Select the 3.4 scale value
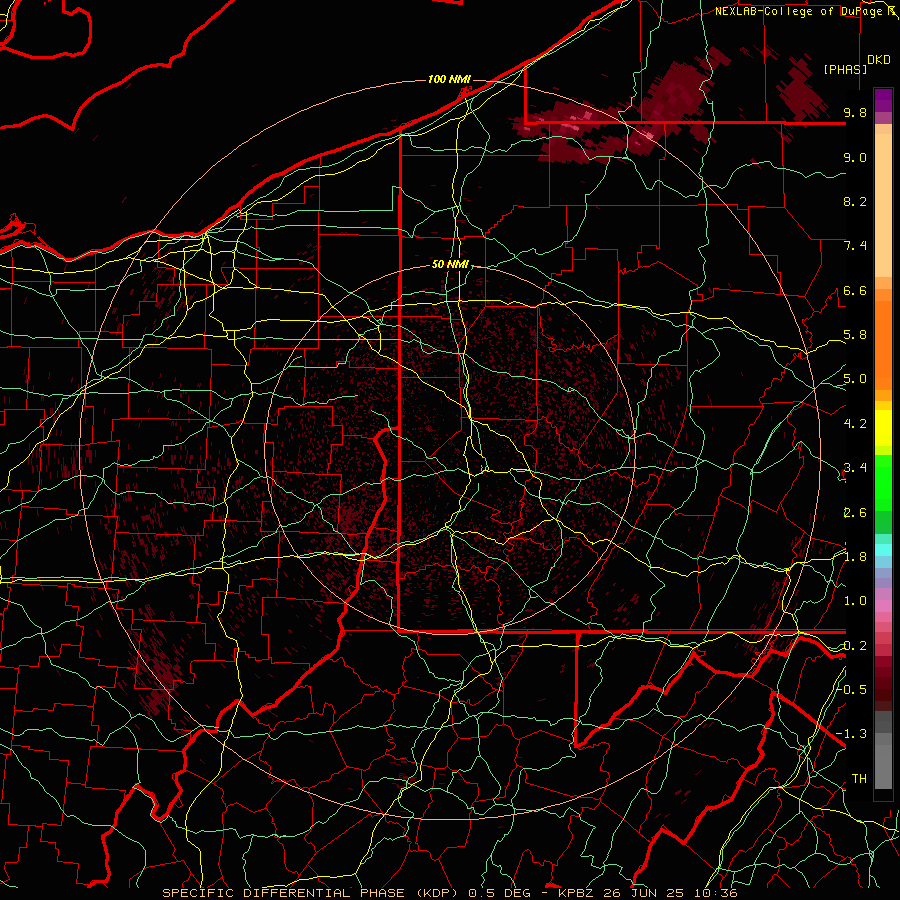The image size is (900, 900). coord(855,468)
